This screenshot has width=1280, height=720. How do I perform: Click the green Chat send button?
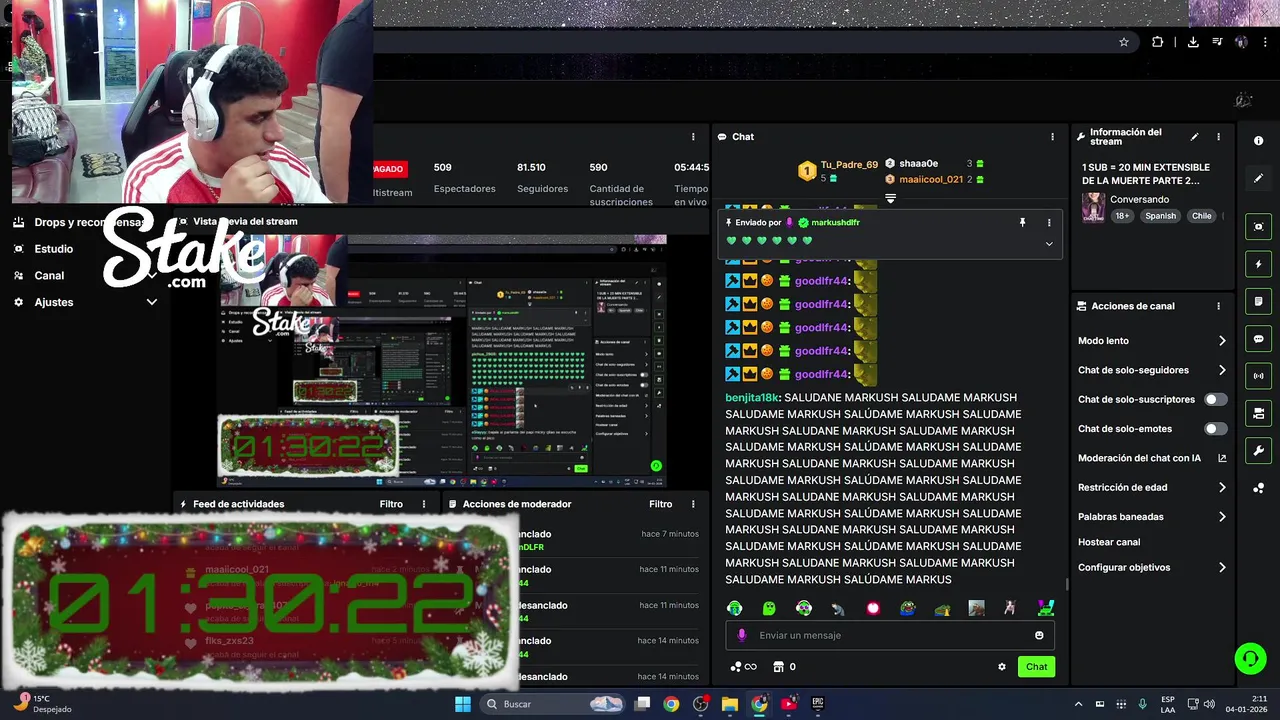coord(1036,667)
